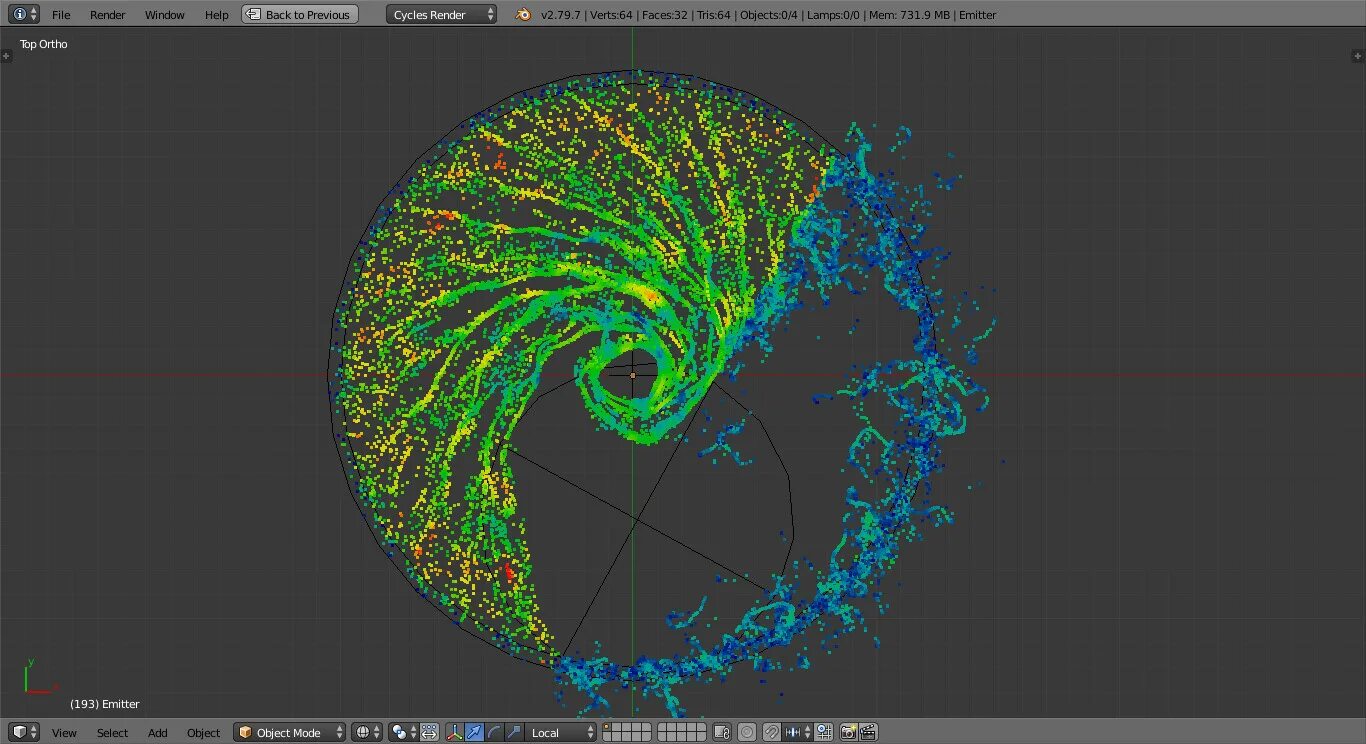The width and height of the screenshot is (1366, 744).
Task: Select the scale manipulator icon
Action: coord(514,732)
